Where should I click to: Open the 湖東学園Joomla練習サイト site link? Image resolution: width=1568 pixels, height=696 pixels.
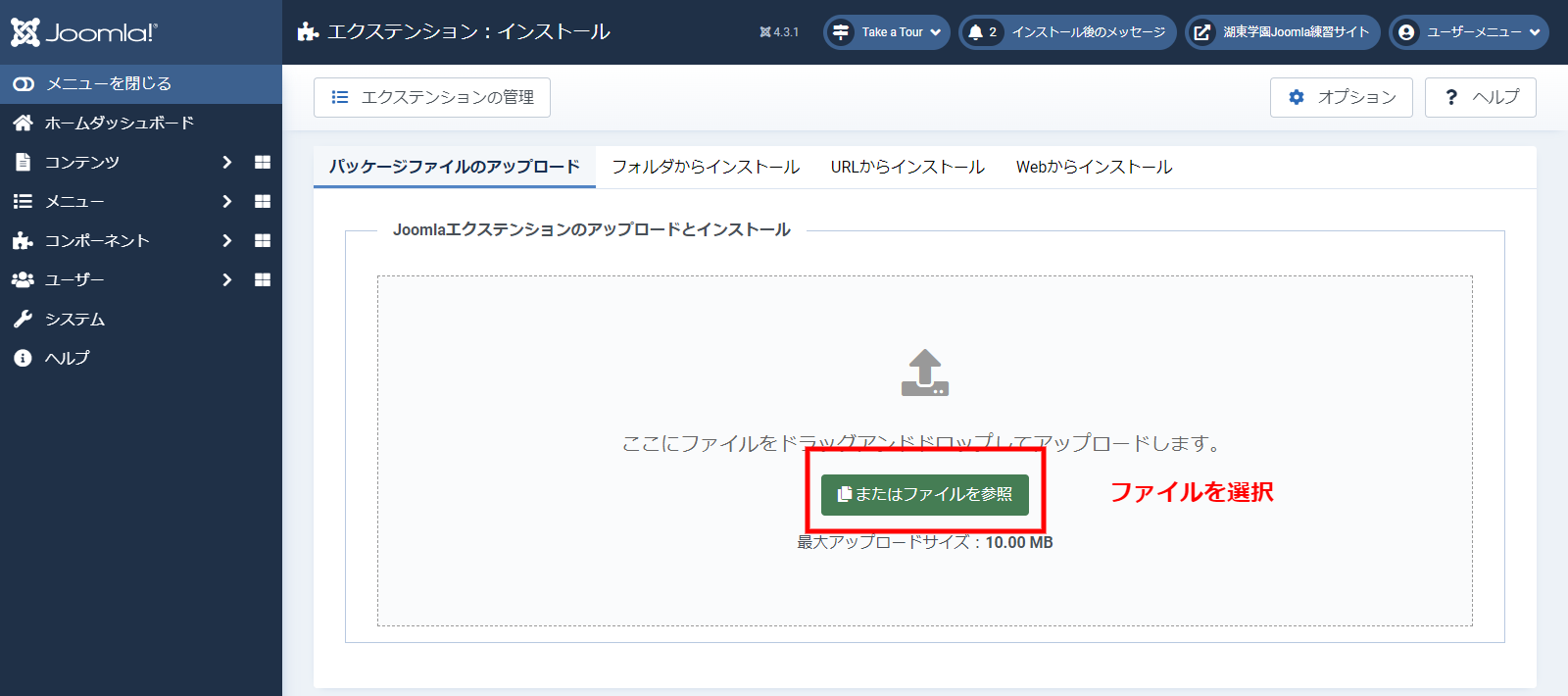pos(1283,32)
